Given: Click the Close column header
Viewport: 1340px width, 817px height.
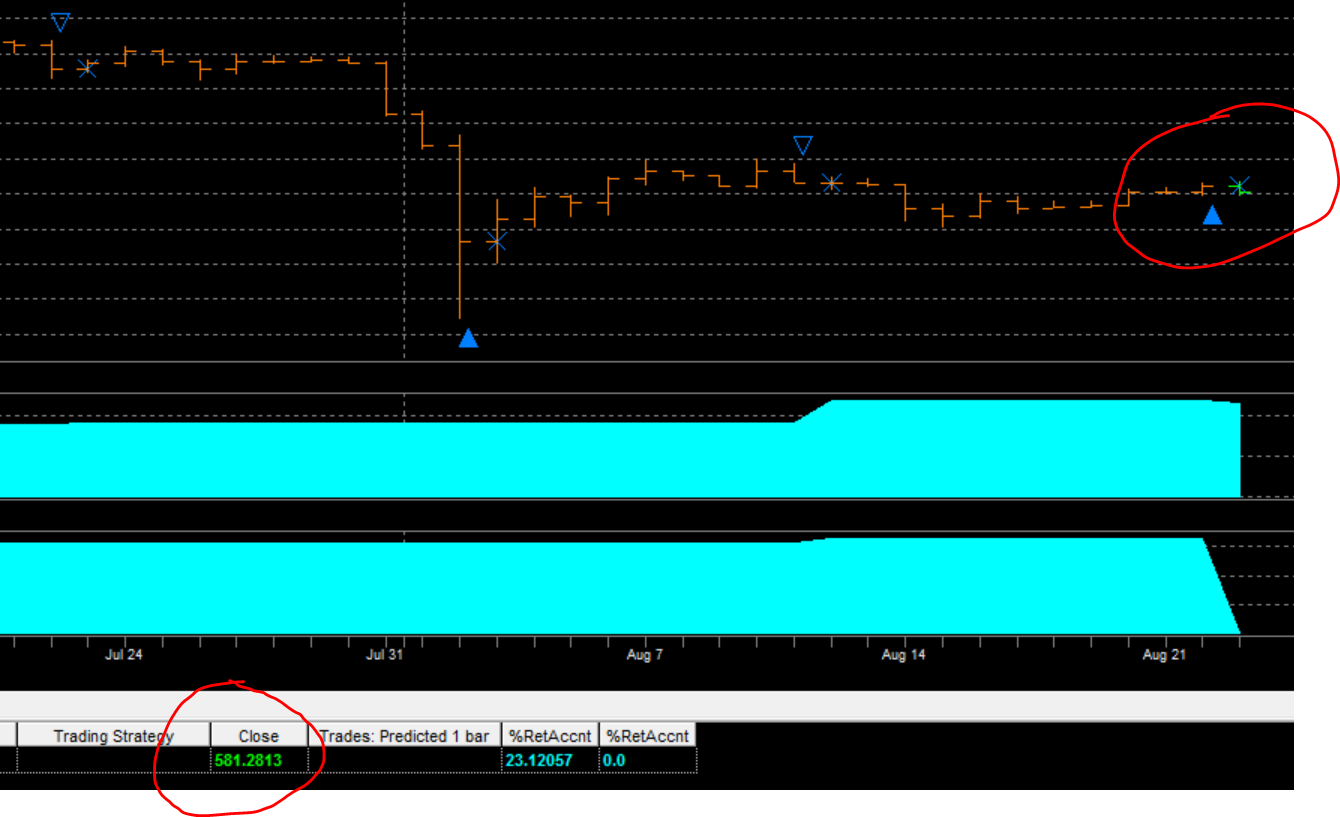Looking at the screenshot, I should point(259,736).
